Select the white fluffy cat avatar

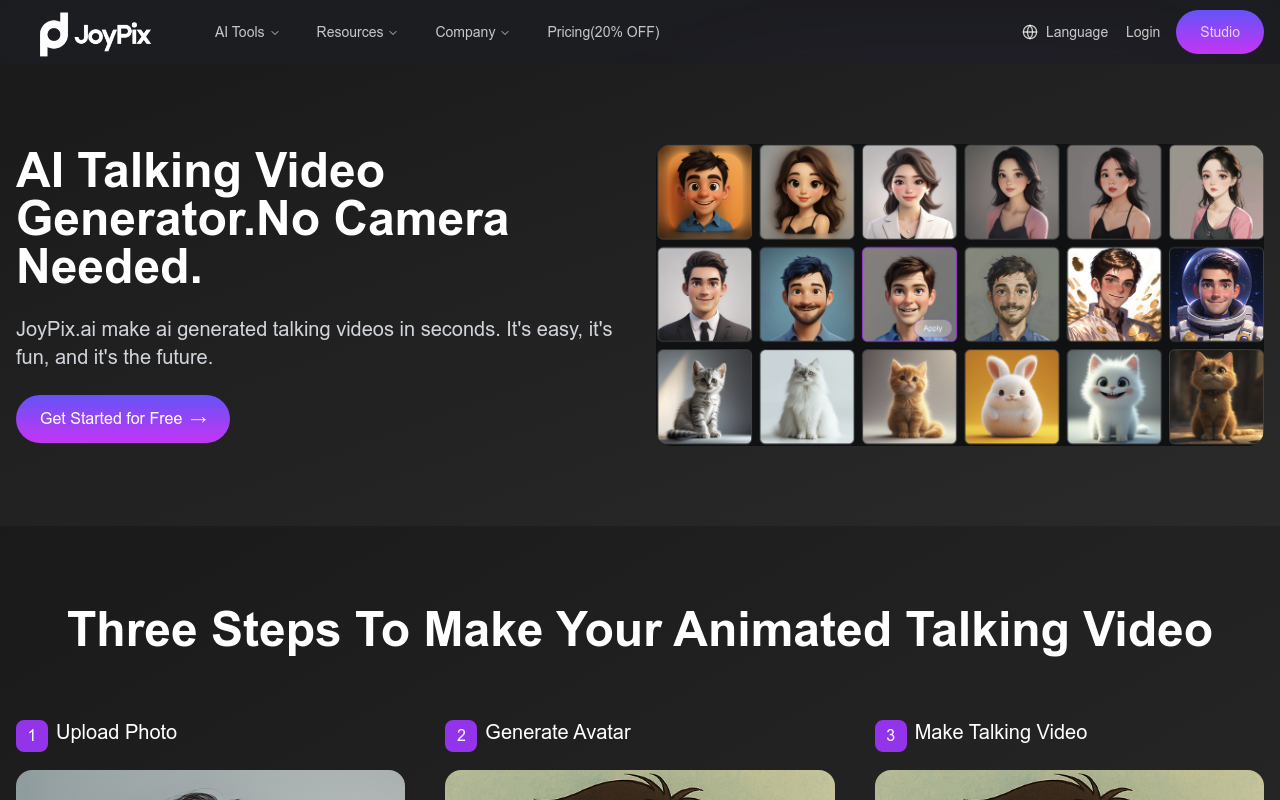click(807, 396)
